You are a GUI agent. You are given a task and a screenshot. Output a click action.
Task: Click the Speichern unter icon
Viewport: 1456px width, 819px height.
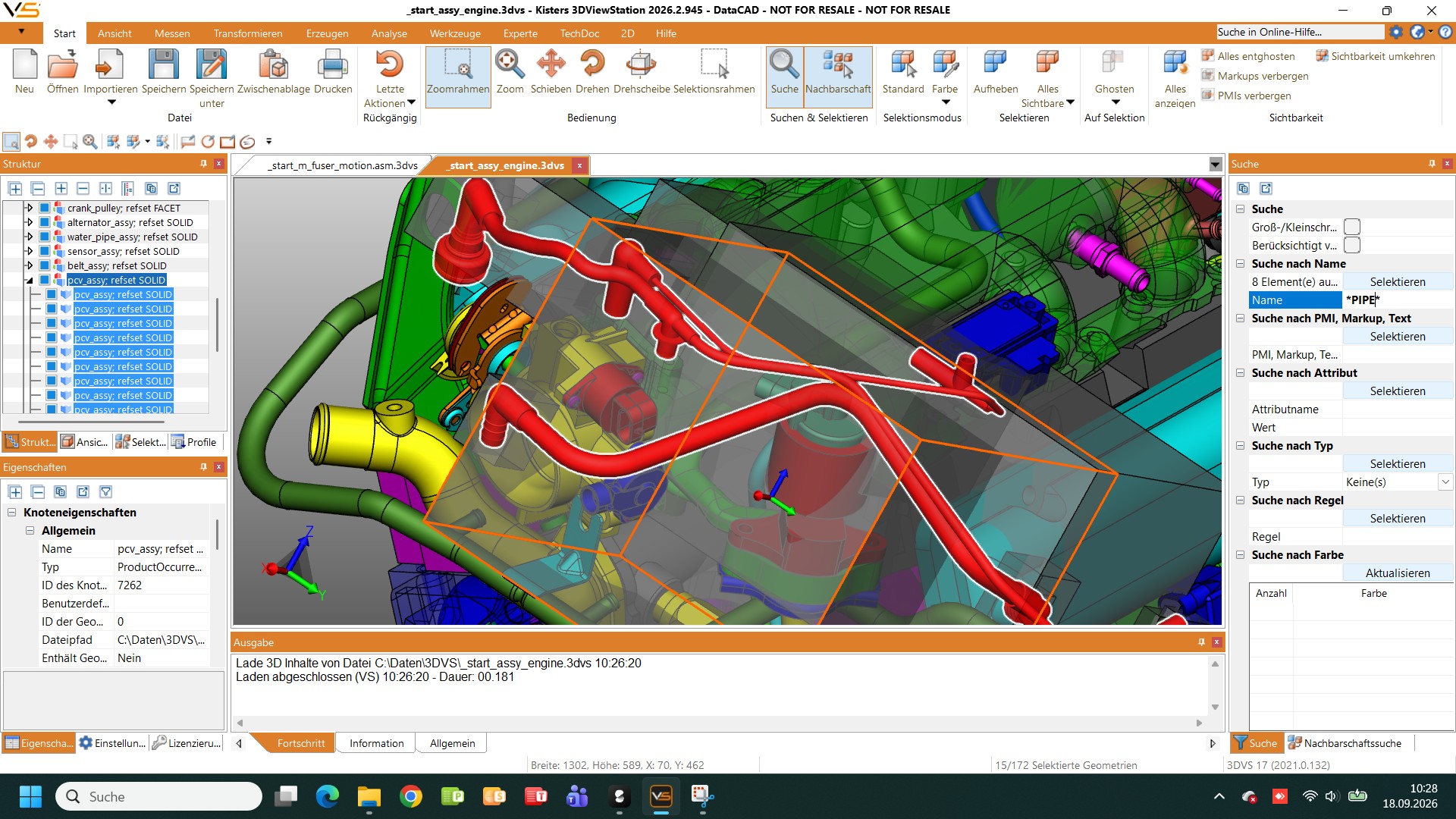212,64
